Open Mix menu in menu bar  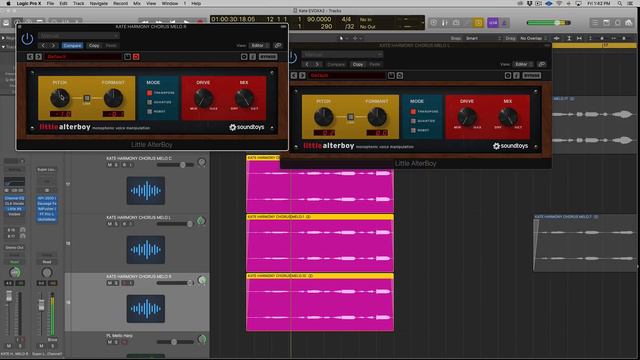137,3
